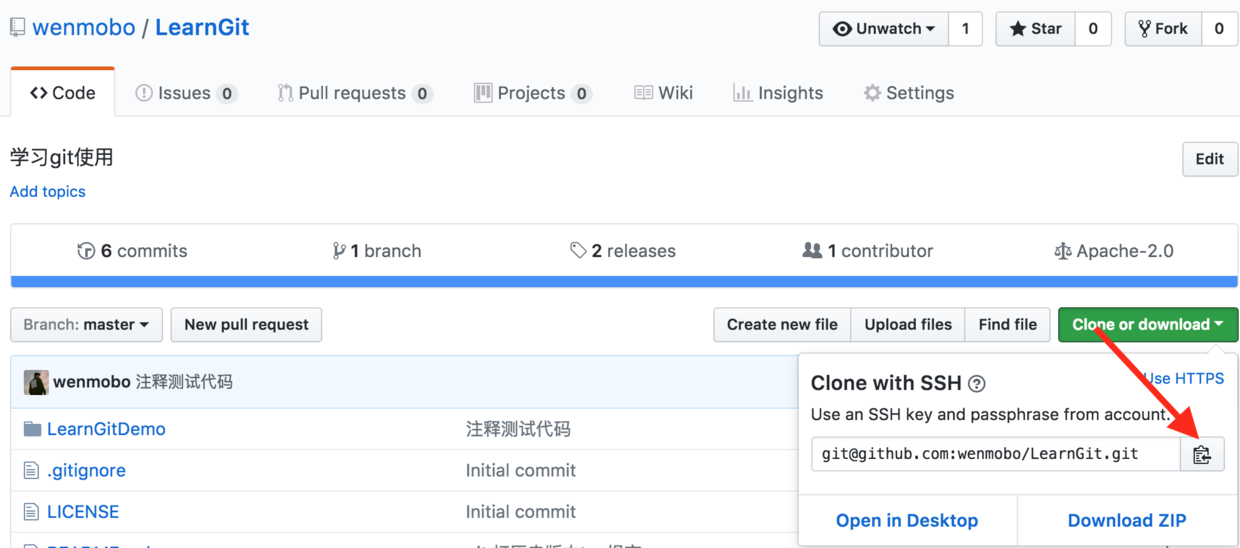Image resolution: width=1240 pixels, height=548 pixels.
Task: Open the Pull requests tab
Action: 355,93
